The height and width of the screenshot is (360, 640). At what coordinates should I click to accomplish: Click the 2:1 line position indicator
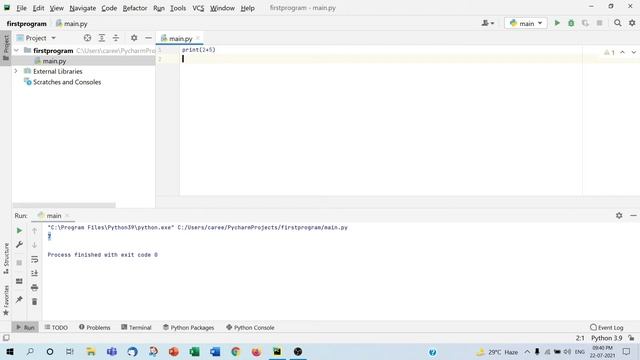(580, 338)
